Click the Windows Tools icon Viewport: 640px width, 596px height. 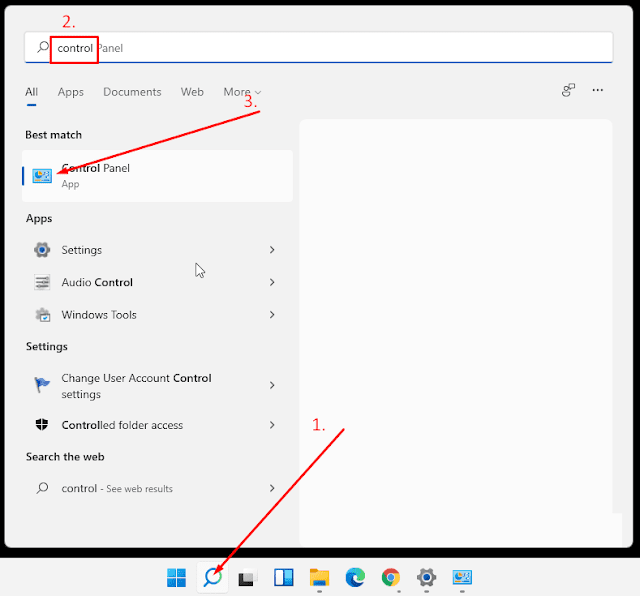[x=42, y=315]
